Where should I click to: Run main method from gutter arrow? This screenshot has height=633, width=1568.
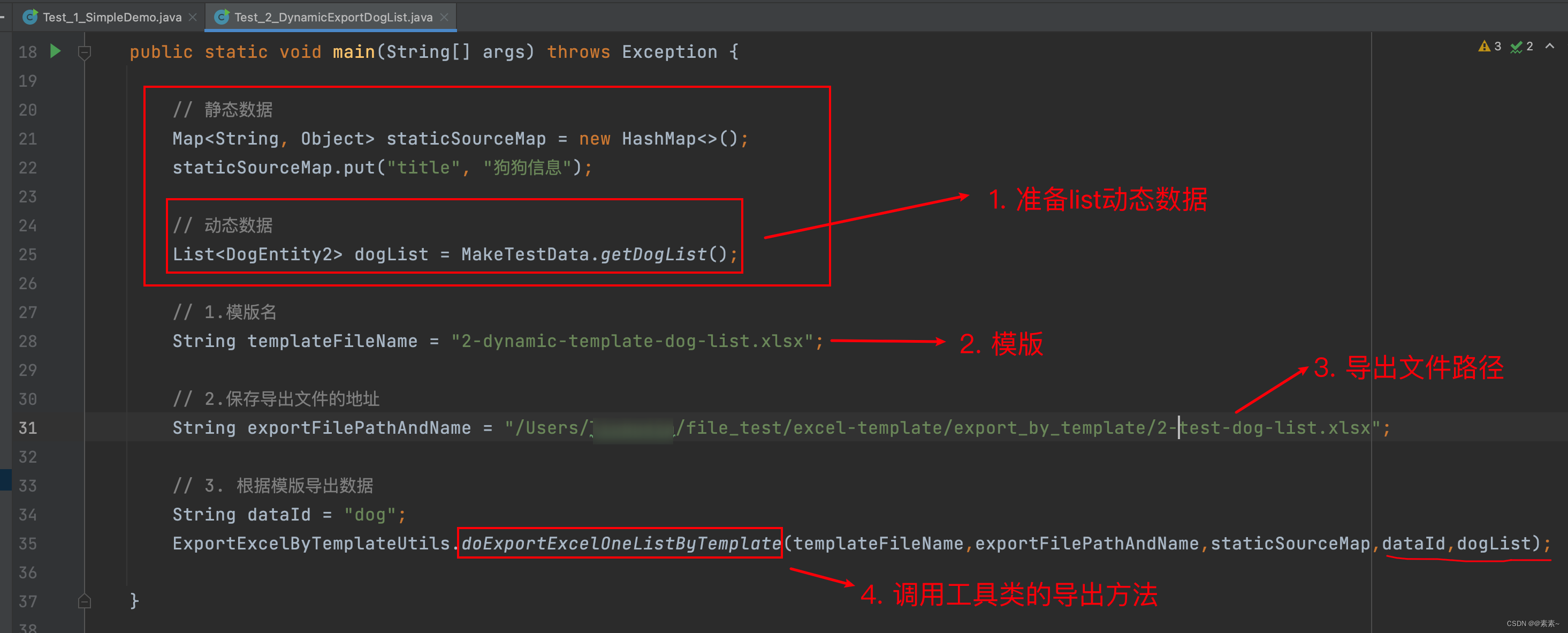point(56,51)
